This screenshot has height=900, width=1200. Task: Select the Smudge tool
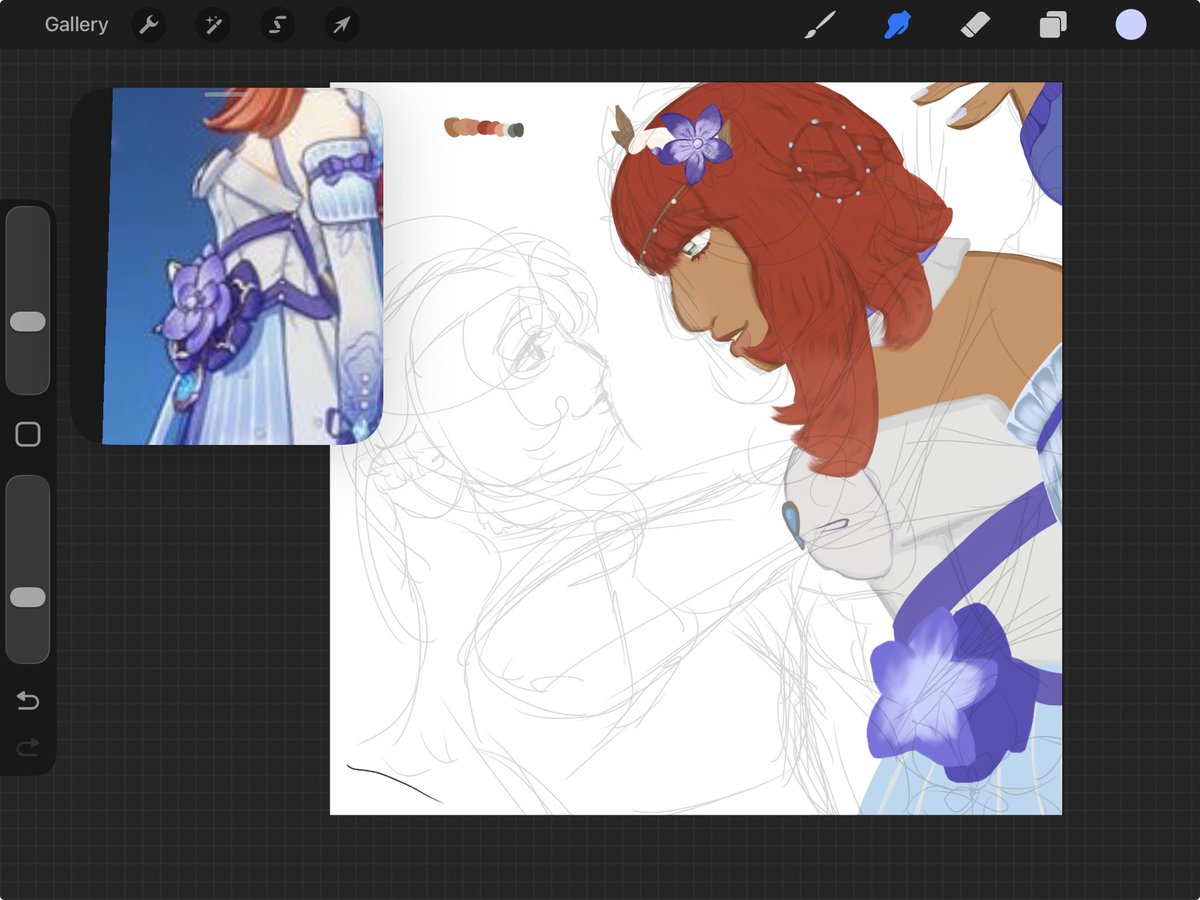897,25
